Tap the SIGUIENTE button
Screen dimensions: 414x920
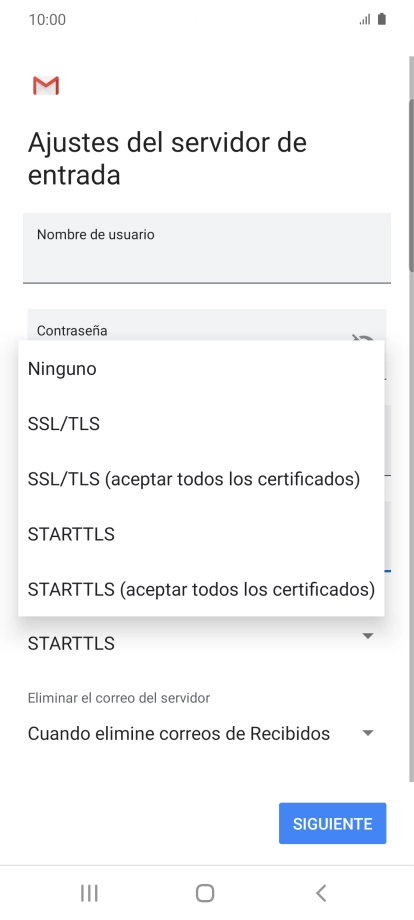click(332, 823)
